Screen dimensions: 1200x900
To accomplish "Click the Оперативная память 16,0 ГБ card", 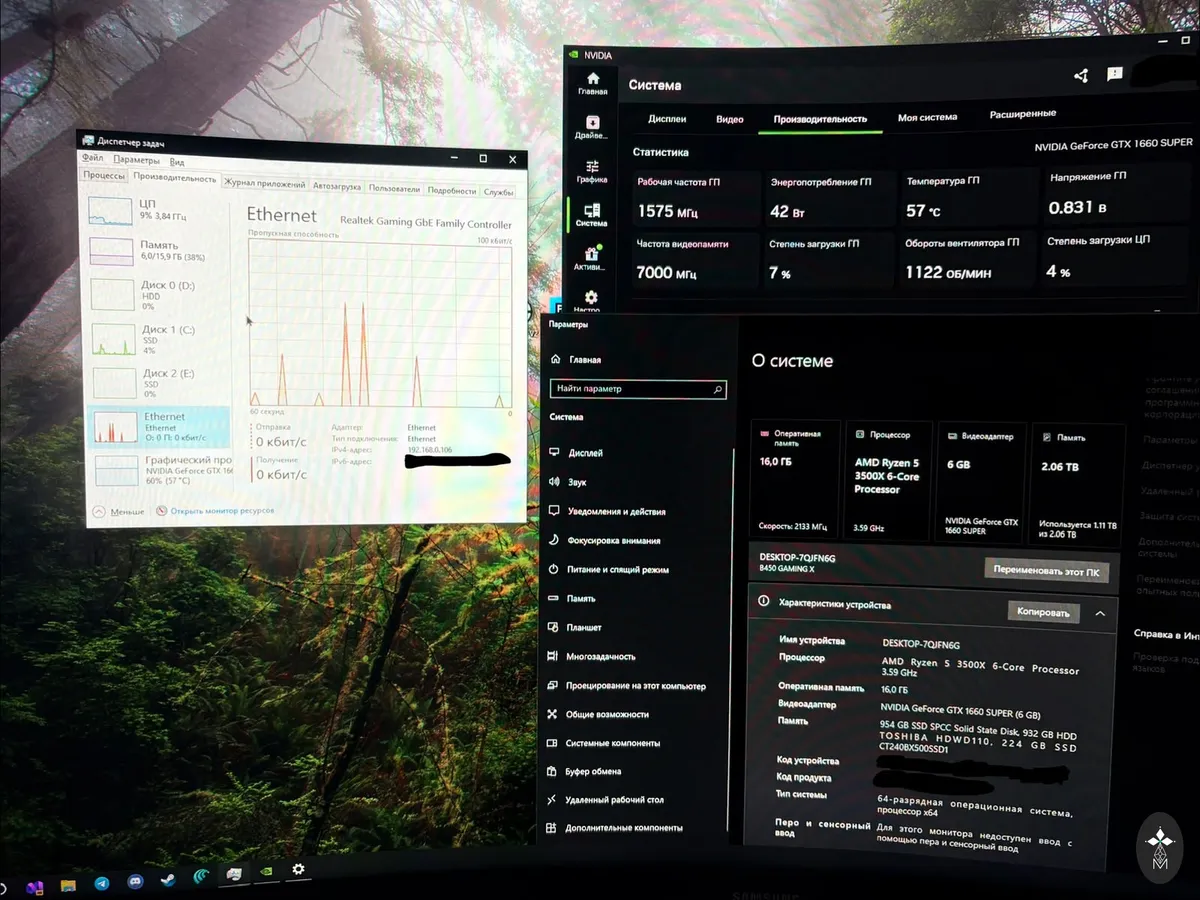I will pyautogui.click(x=795, y=481).
